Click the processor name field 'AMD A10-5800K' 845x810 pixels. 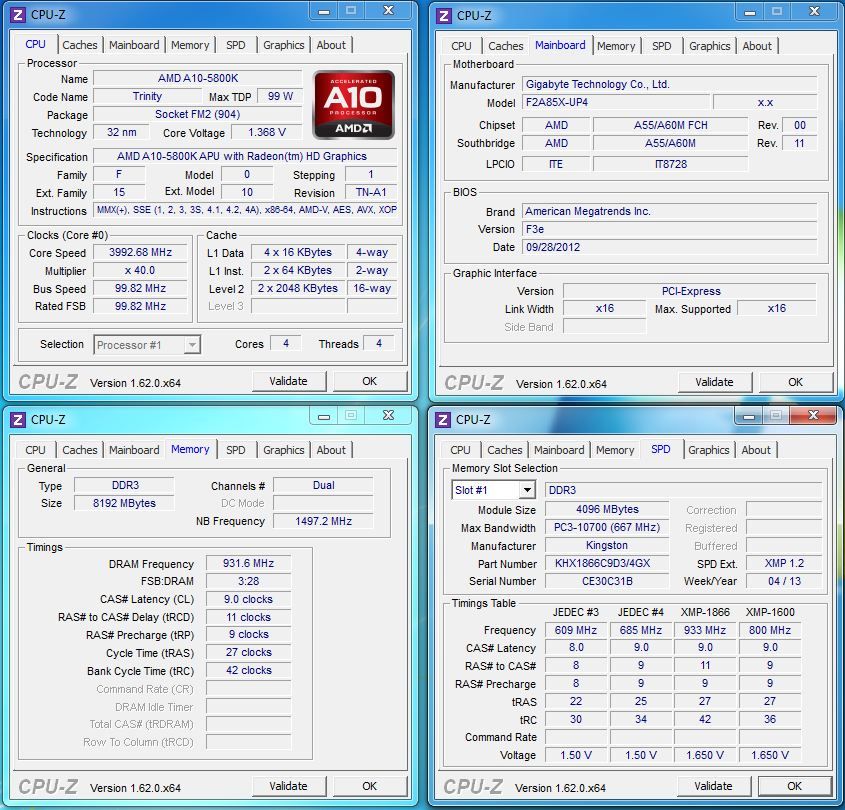(198, 78)
